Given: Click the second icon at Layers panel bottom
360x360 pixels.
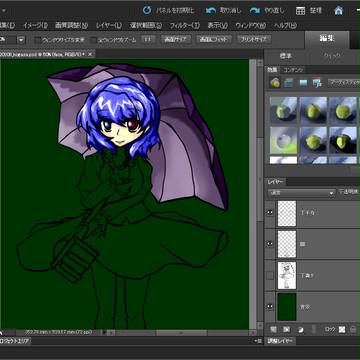Looking at the screenshot, I should [x=286, y=330].
